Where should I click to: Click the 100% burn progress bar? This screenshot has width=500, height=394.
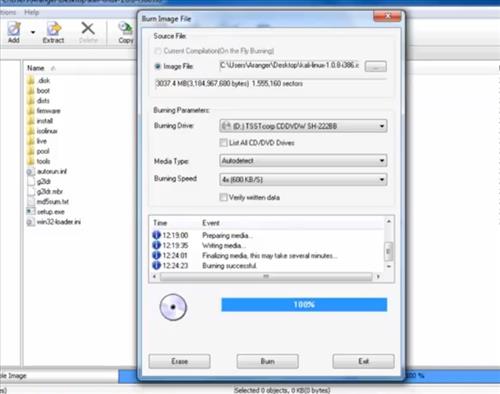[x=304, y=305]
